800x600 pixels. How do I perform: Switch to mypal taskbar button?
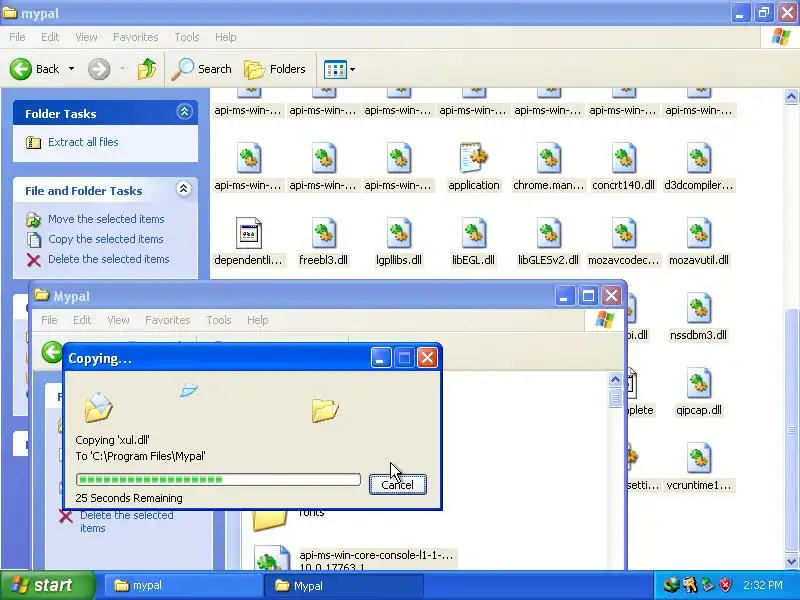point(183,585)
